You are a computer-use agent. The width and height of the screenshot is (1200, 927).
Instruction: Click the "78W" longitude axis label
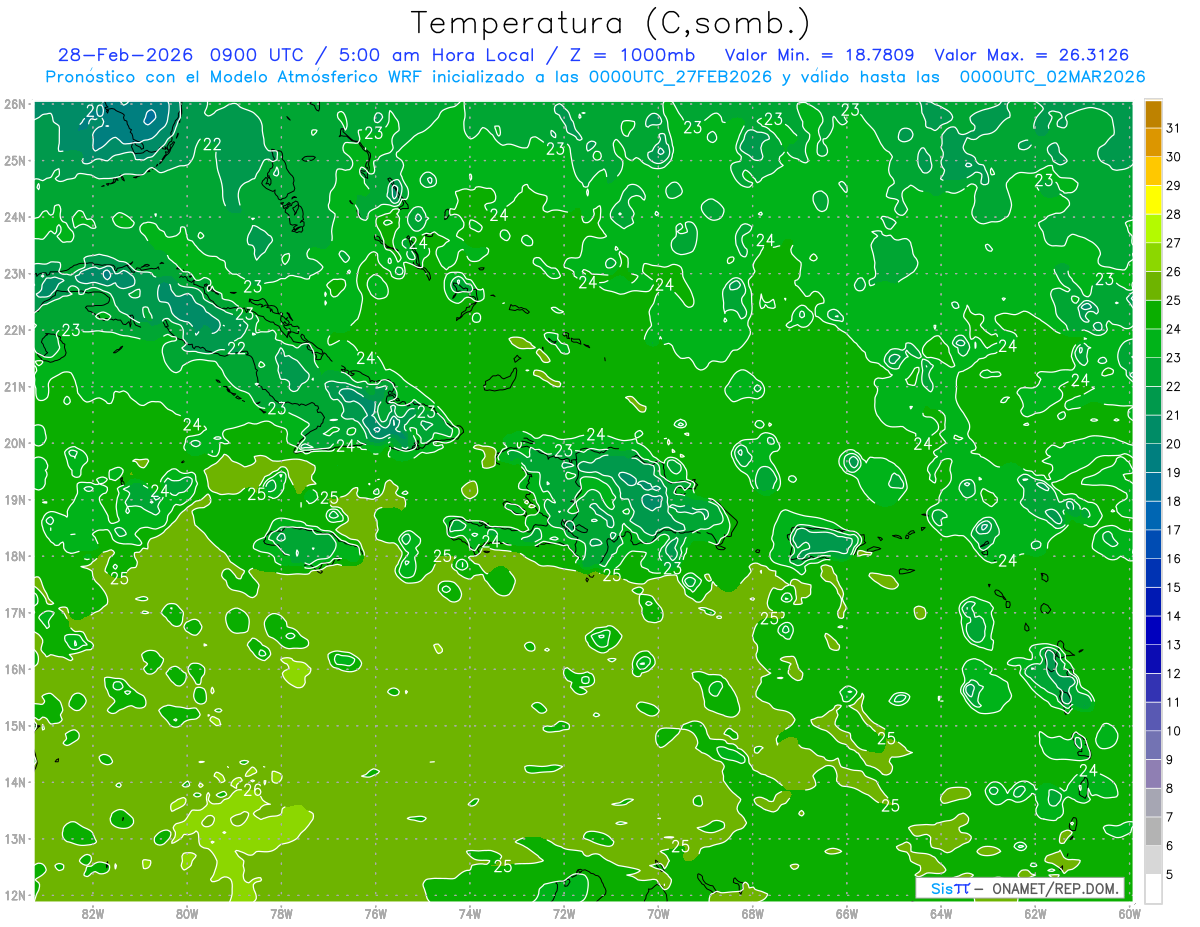tap(281, 912)
